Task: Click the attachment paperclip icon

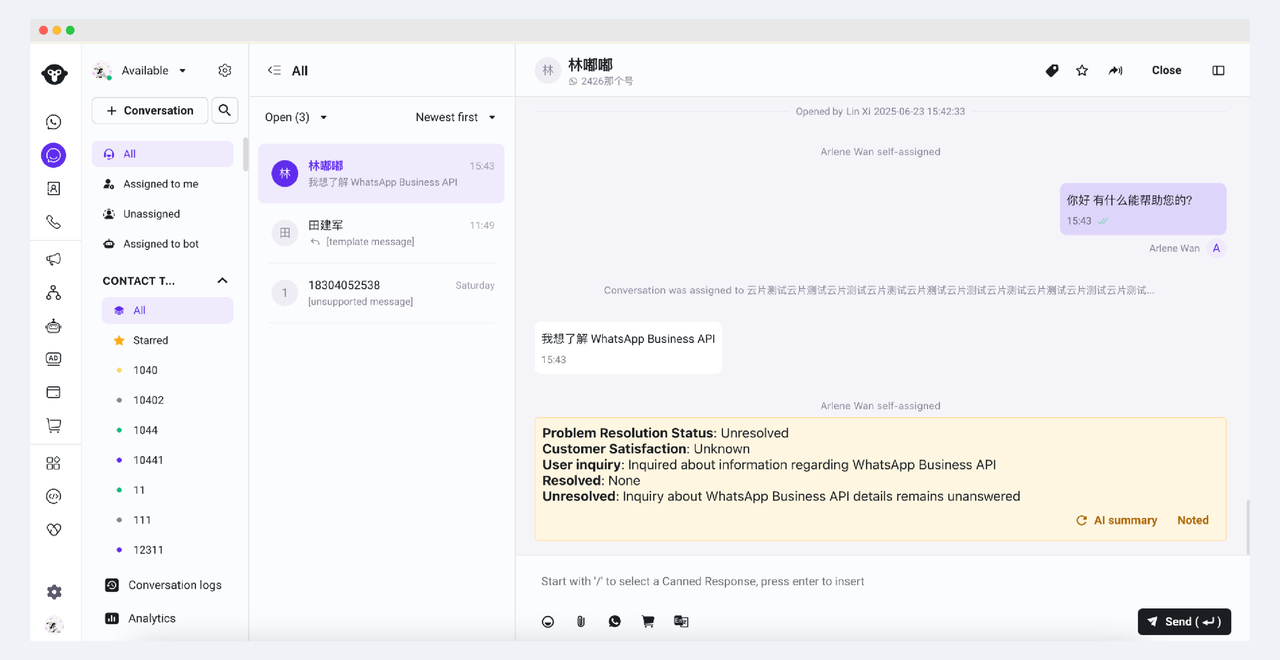Action: point(581,622)
